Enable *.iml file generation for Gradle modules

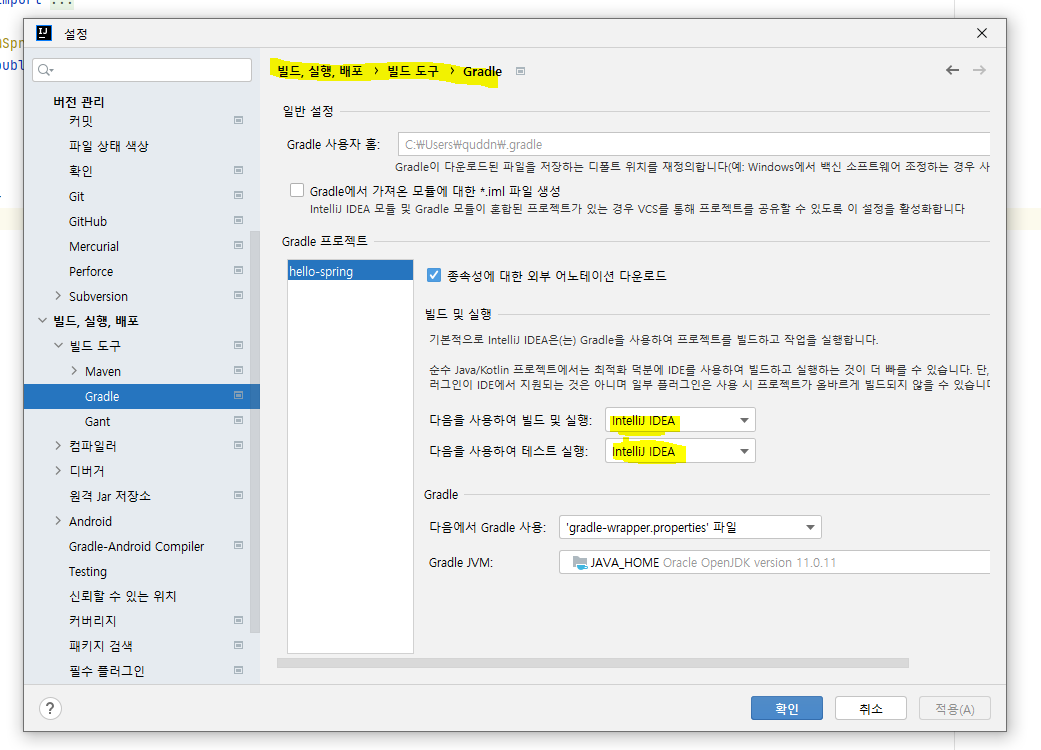coord(297,190)
